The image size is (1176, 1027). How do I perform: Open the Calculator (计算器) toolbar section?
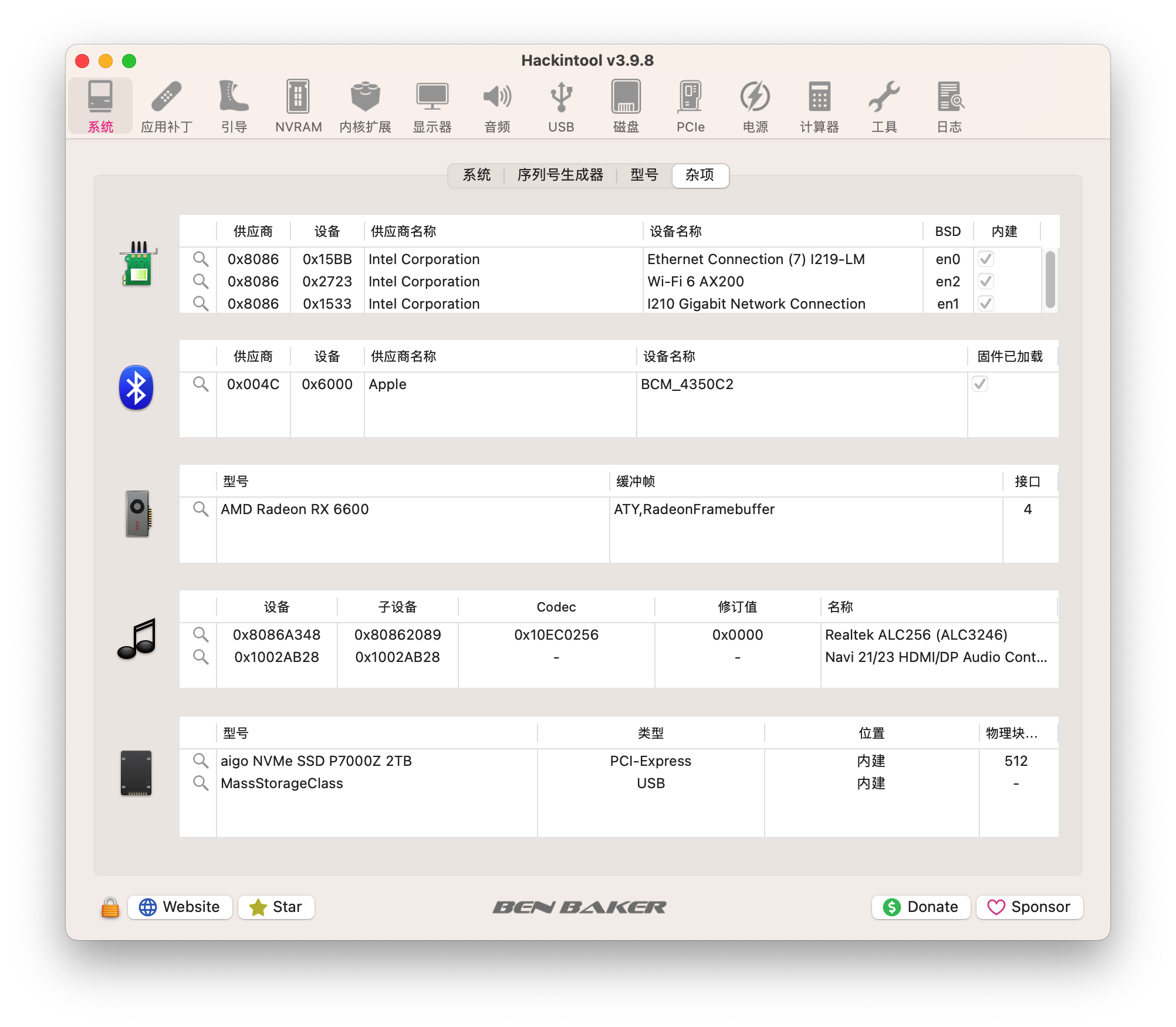pos(819,106)
